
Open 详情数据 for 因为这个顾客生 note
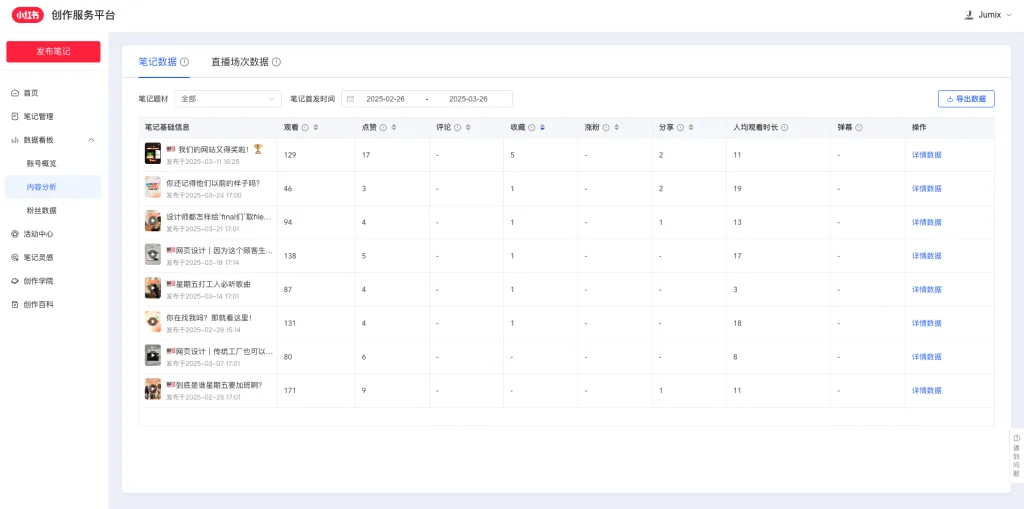927,256
